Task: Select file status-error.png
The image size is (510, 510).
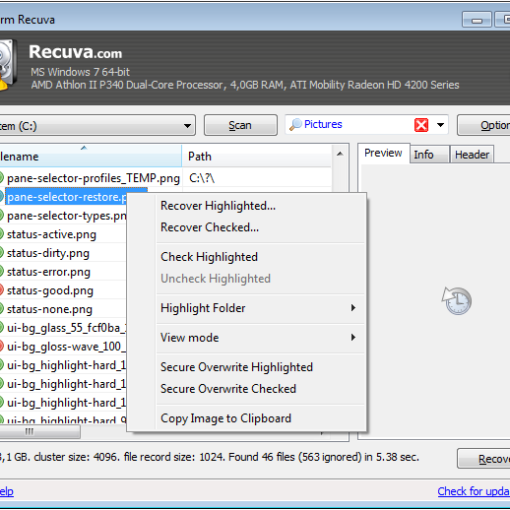Action: coord(49,272)
